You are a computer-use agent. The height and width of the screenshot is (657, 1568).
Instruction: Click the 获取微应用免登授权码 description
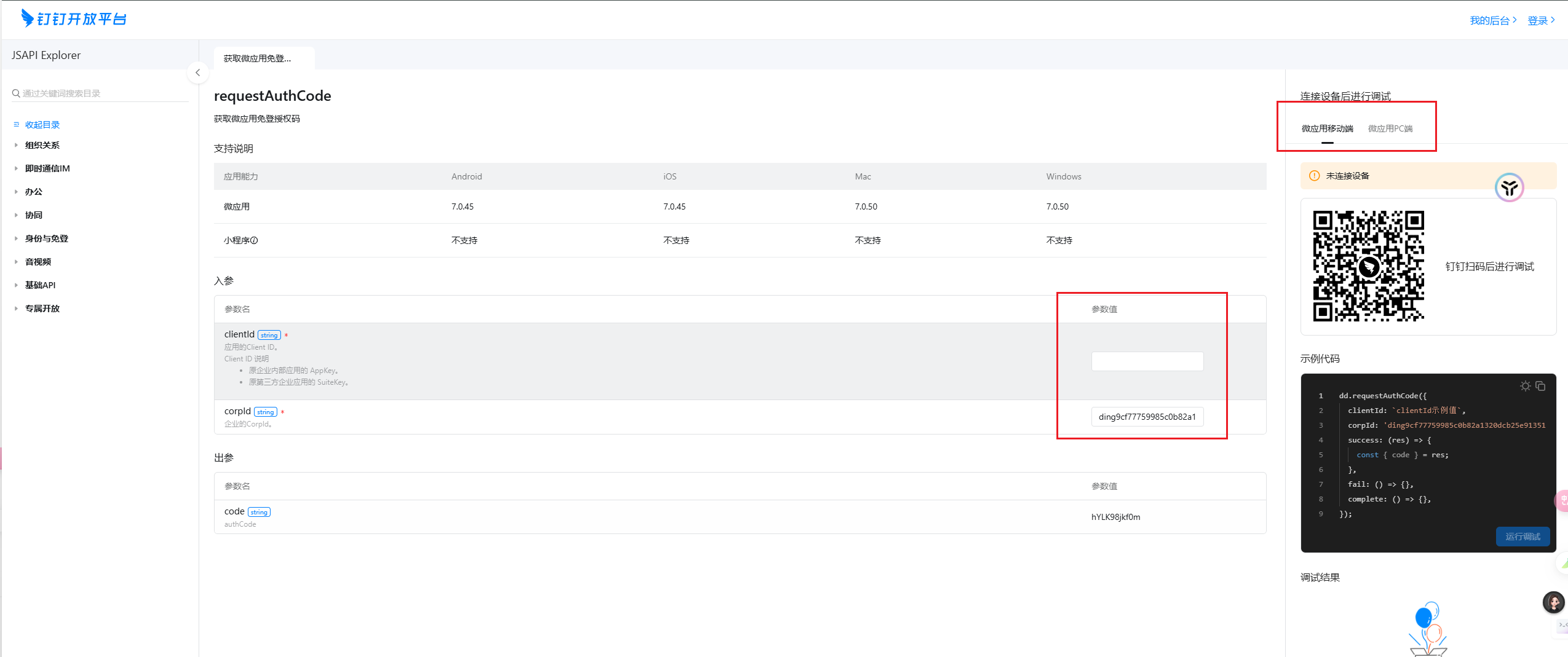click(256, 119)
